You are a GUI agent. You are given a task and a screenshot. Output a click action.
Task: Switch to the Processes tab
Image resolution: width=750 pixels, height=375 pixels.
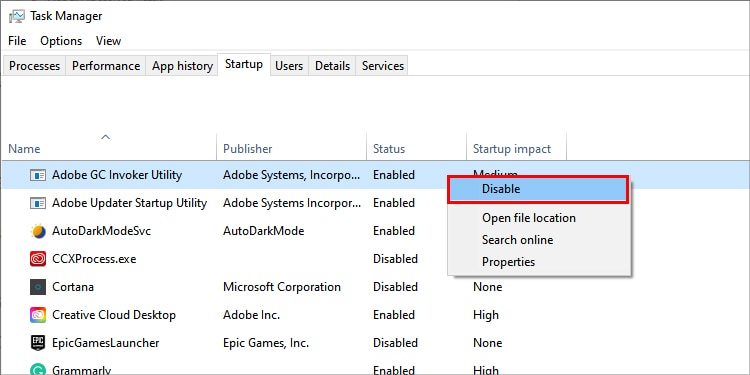(34, 66)
